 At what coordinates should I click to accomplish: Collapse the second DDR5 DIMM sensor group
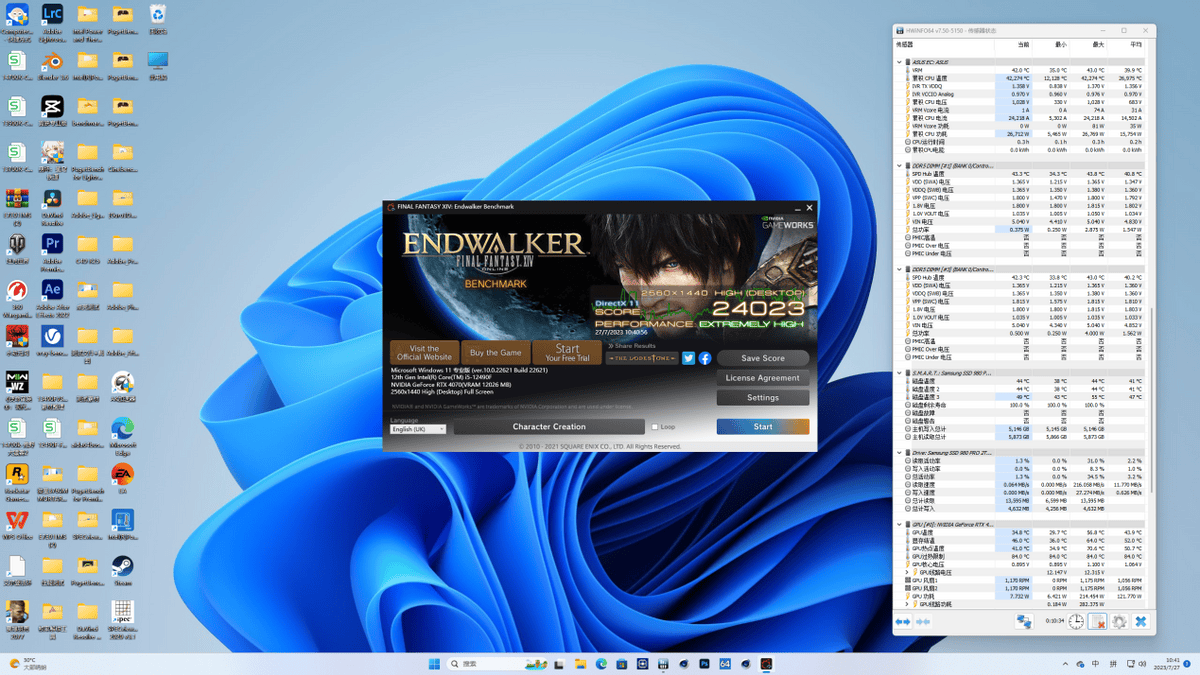(901, 269)
